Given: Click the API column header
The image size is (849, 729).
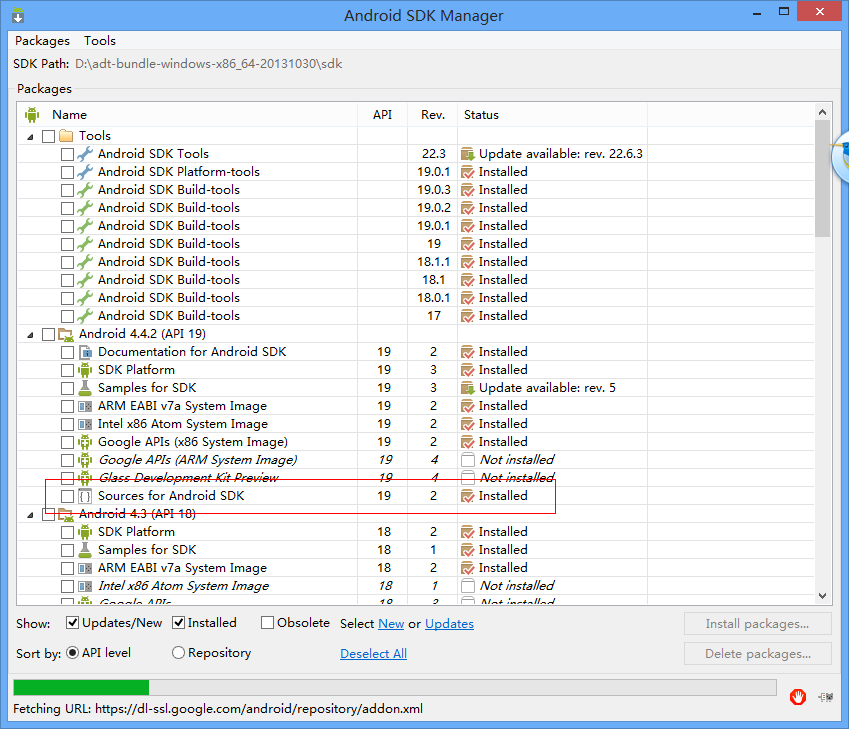Looking at the screenshot, I should pyautogui.click(x=382, y=115).
